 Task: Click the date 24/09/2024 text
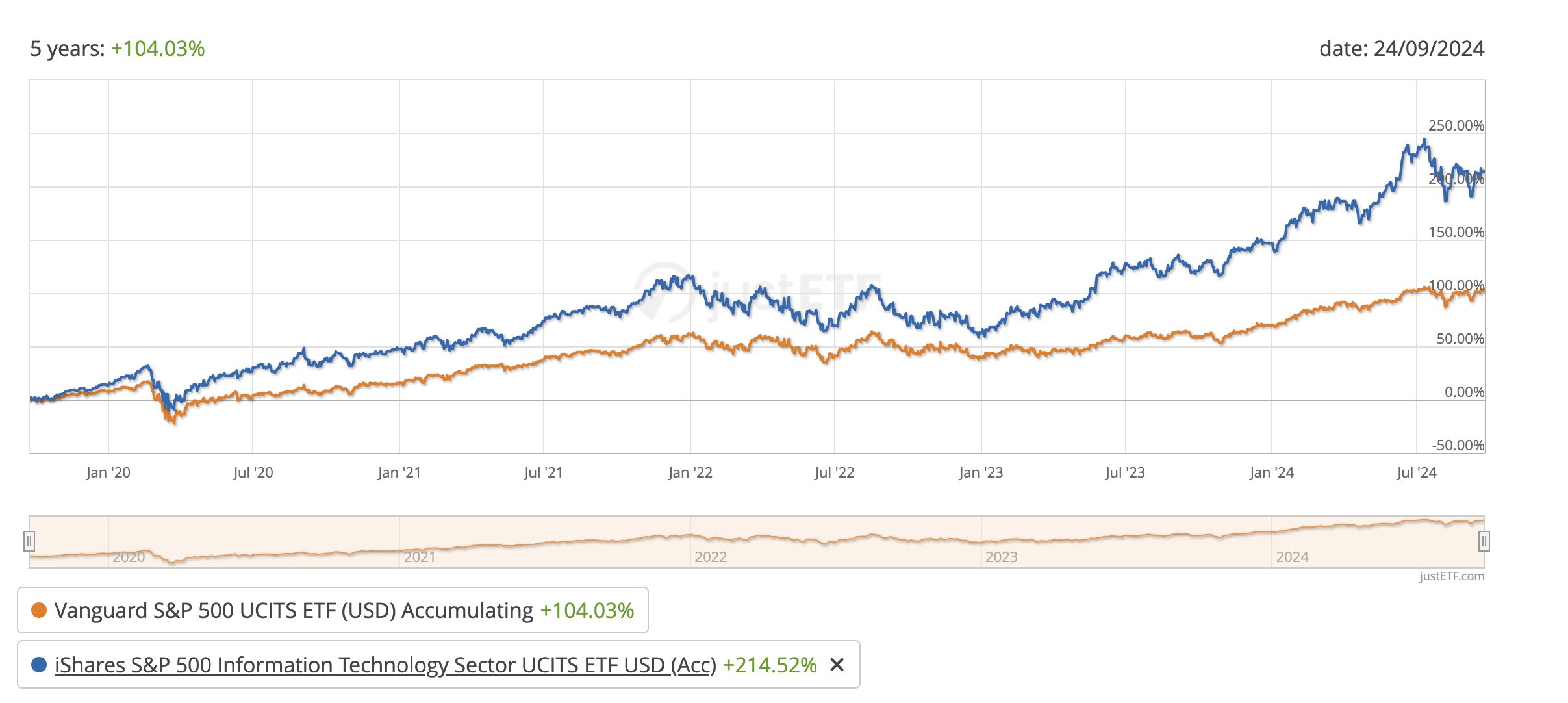[1401, 49]
